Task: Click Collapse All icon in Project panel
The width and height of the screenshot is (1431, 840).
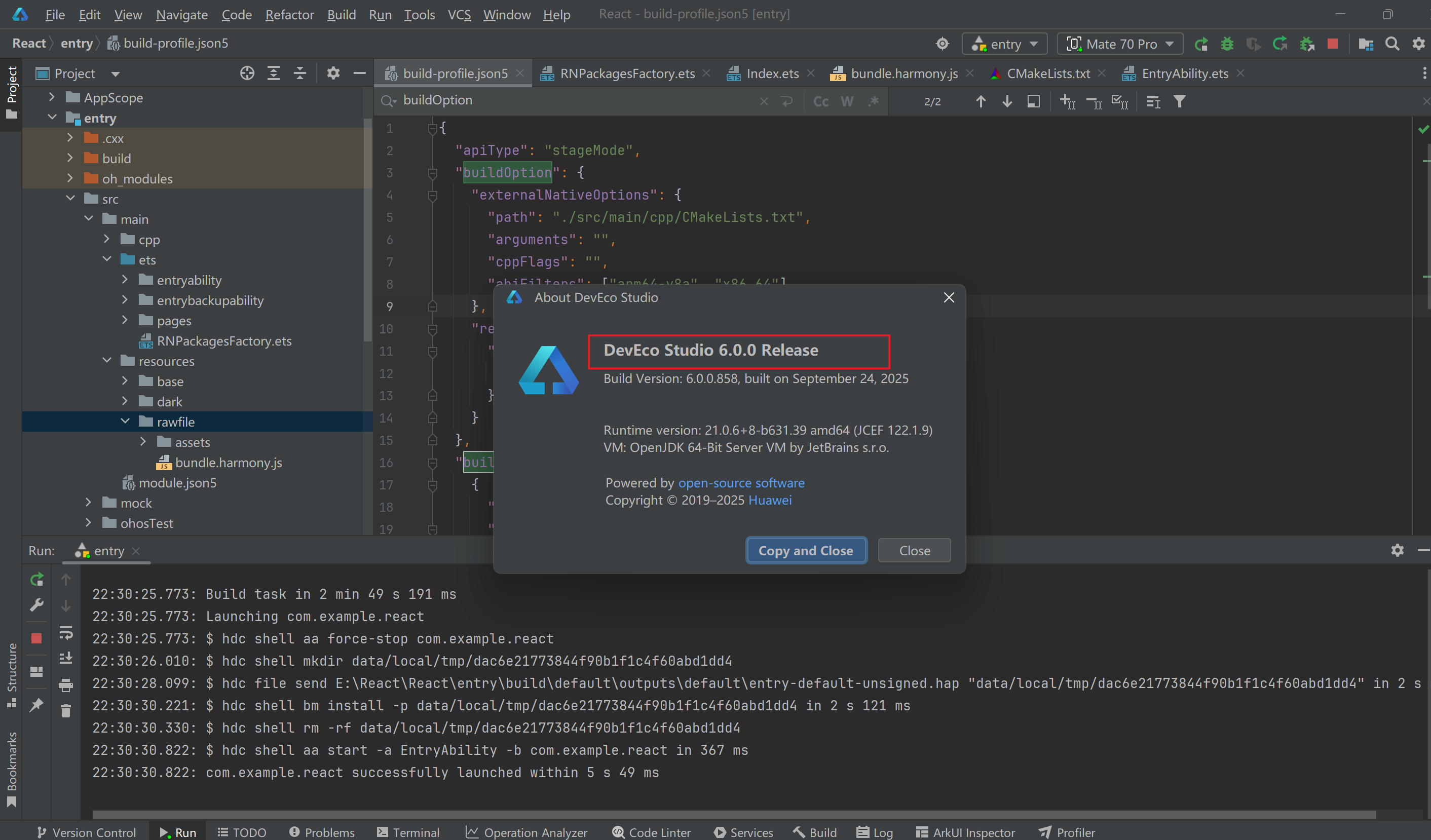Action: [300, 73]
